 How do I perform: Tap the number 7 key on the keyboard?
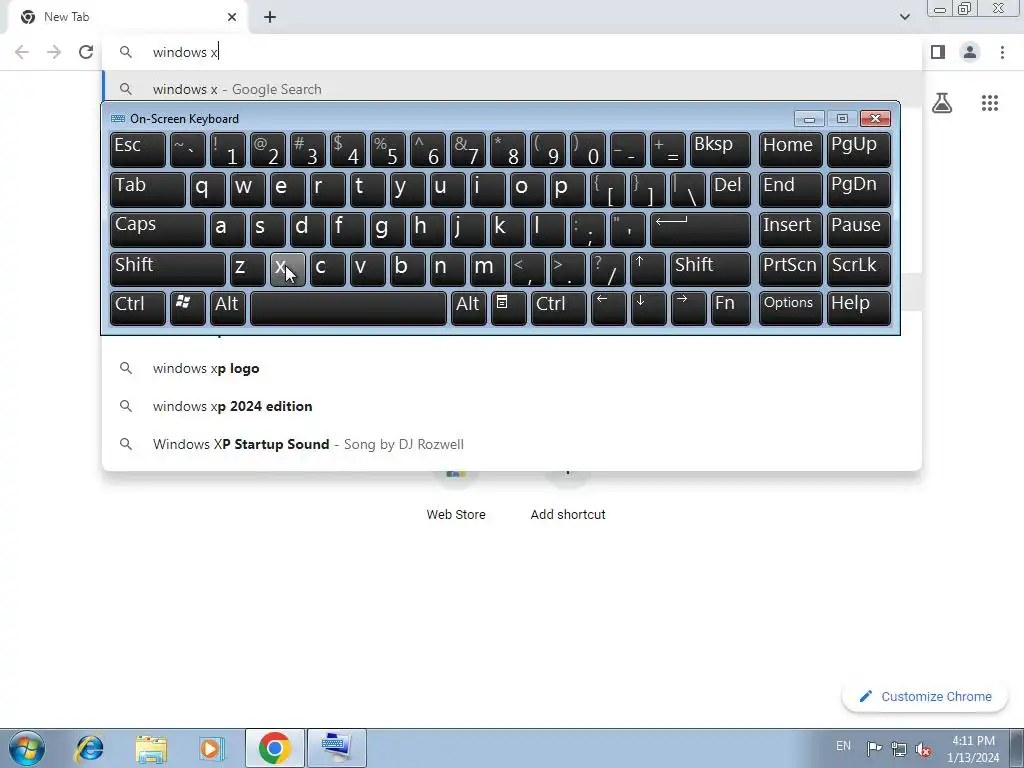[x=468, y=150]
